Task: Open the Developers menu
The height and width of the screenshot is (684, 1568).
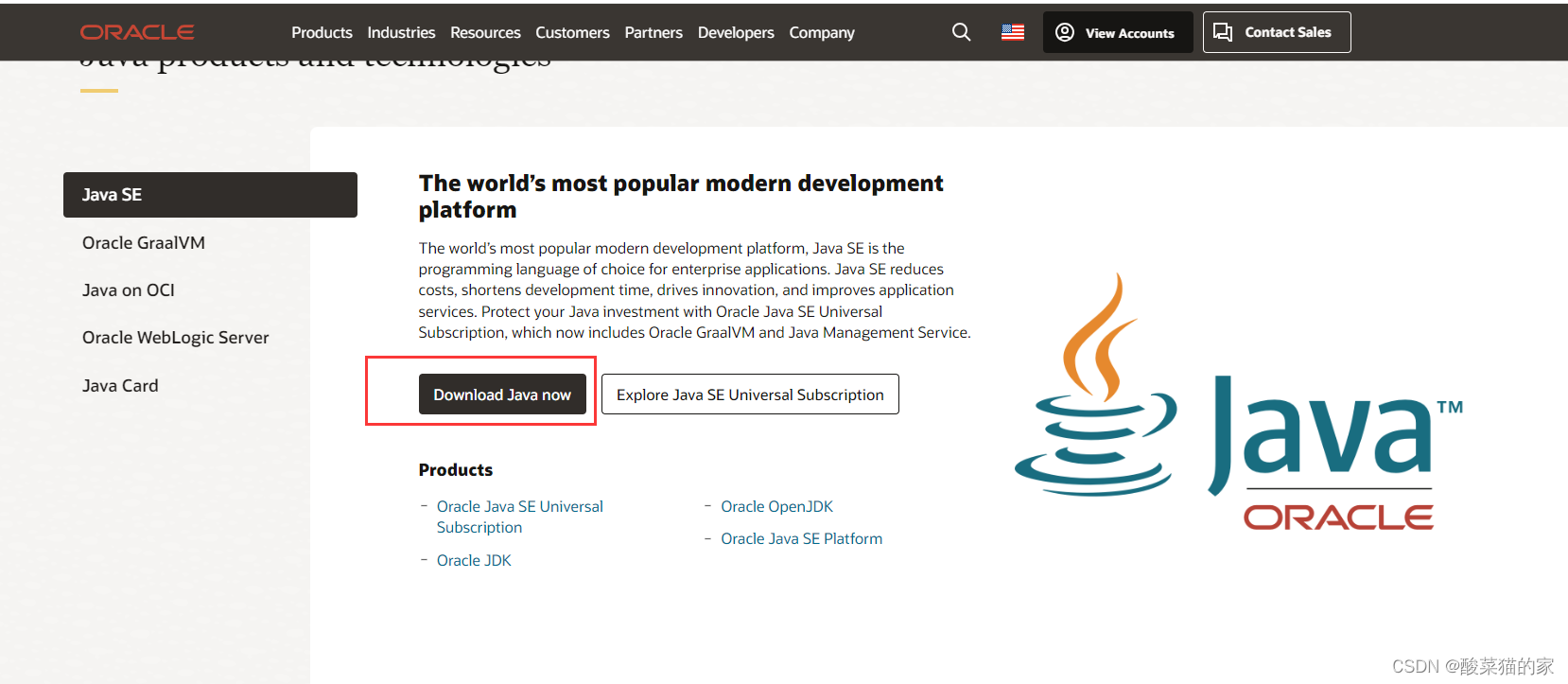Action: (x=736, y=32)
